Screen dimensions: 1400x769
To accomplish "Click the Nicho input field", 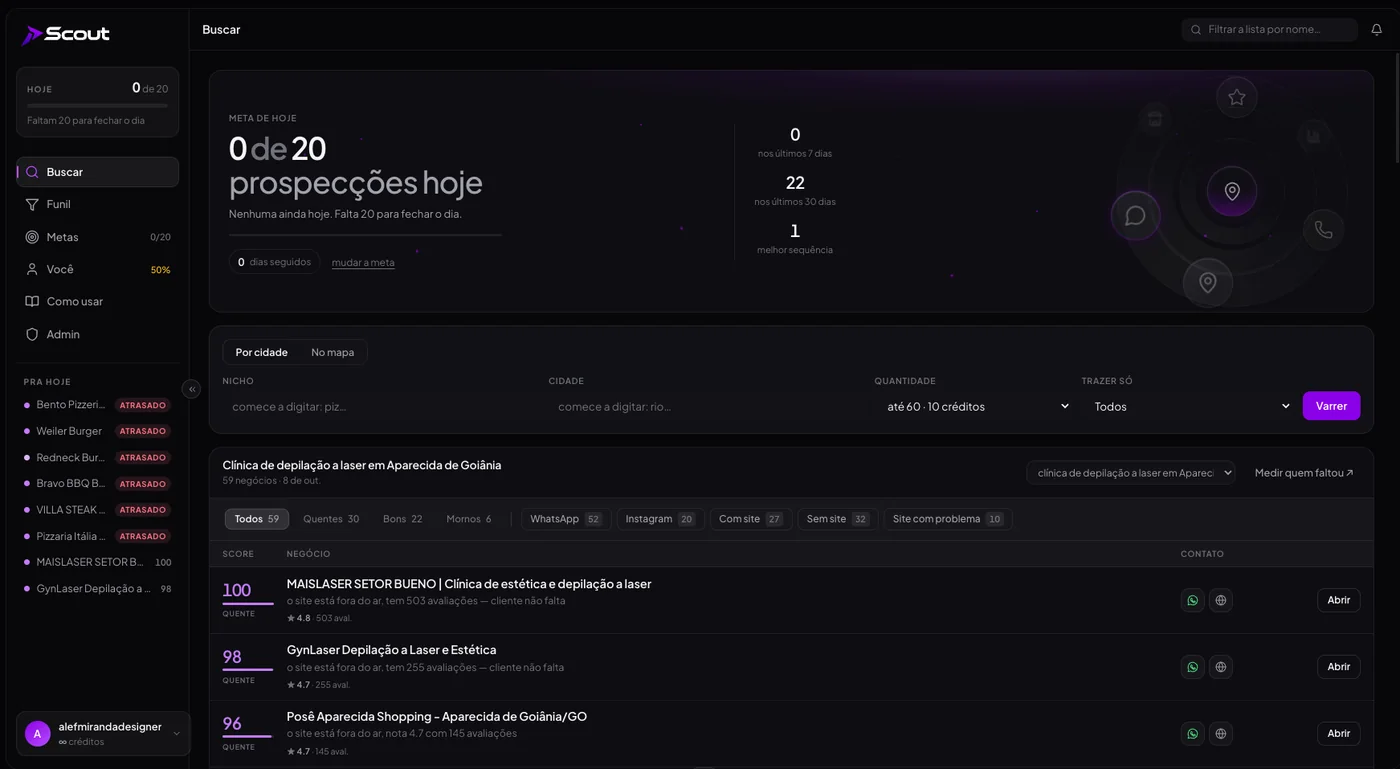I will [x=381, y=406].
